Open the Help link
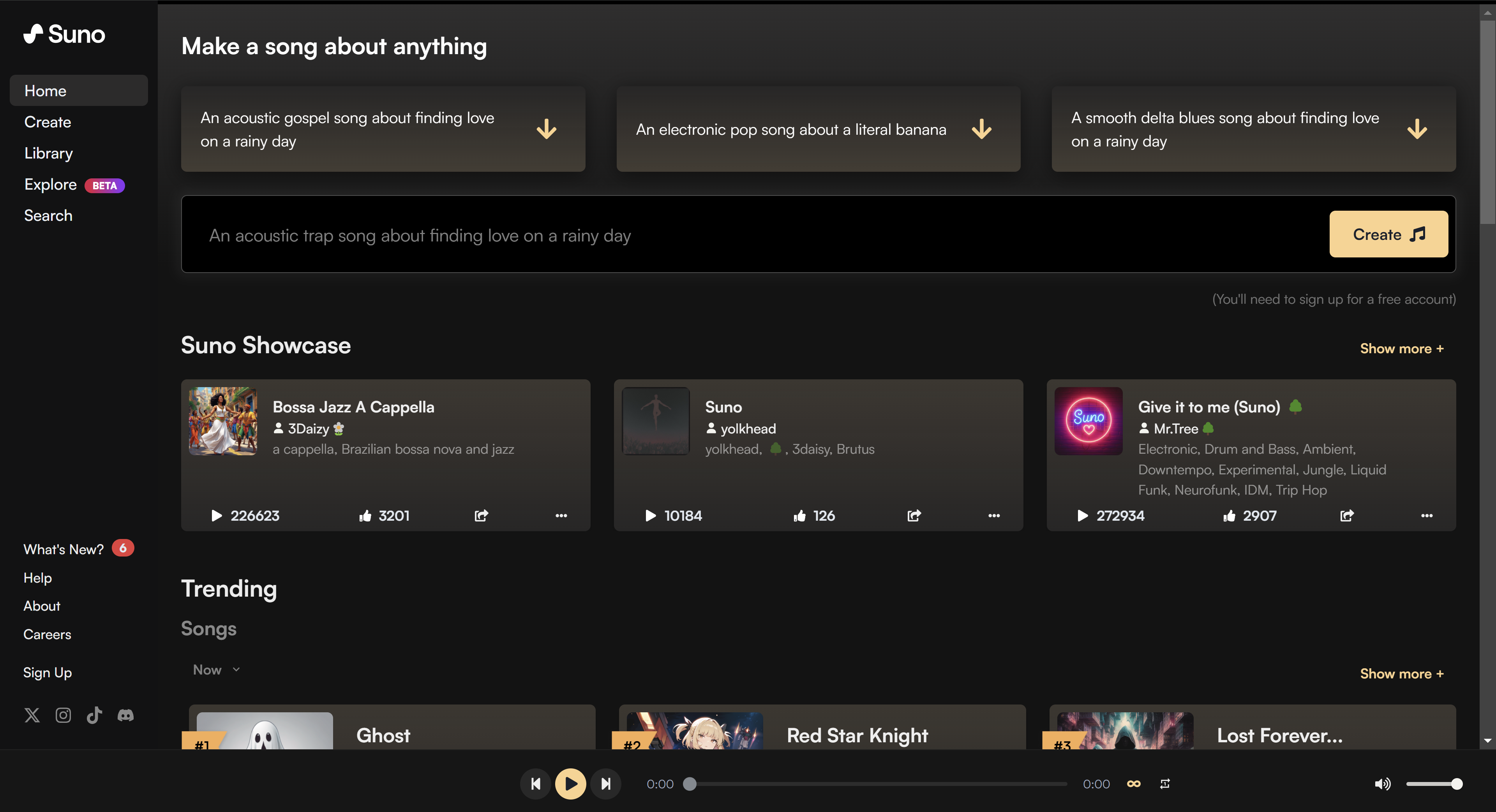Image resolution: width=1496 pixels, height=812 pixels. tap(37, 578)
